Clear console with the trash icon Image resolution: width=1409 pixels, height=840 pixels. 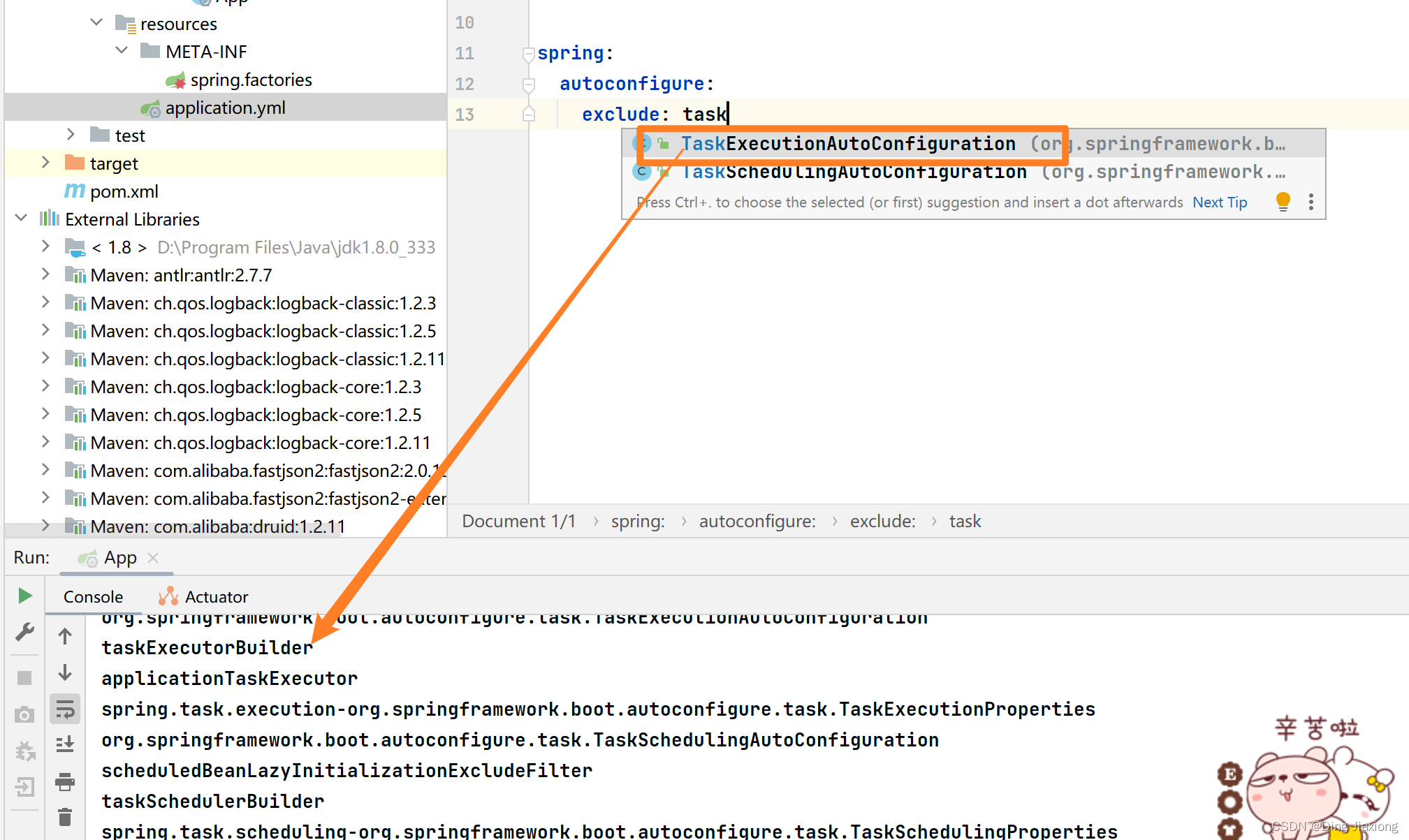(x=65, y=816)
